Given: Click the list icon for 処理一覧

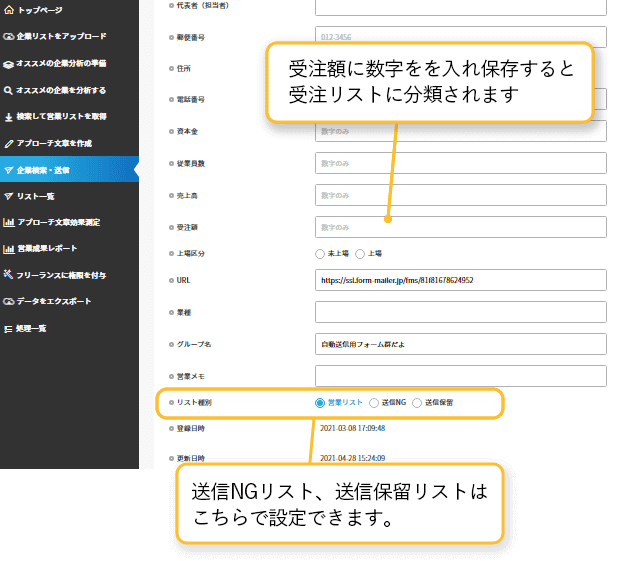Looking at the screenshot, I should tap(8, 329).
